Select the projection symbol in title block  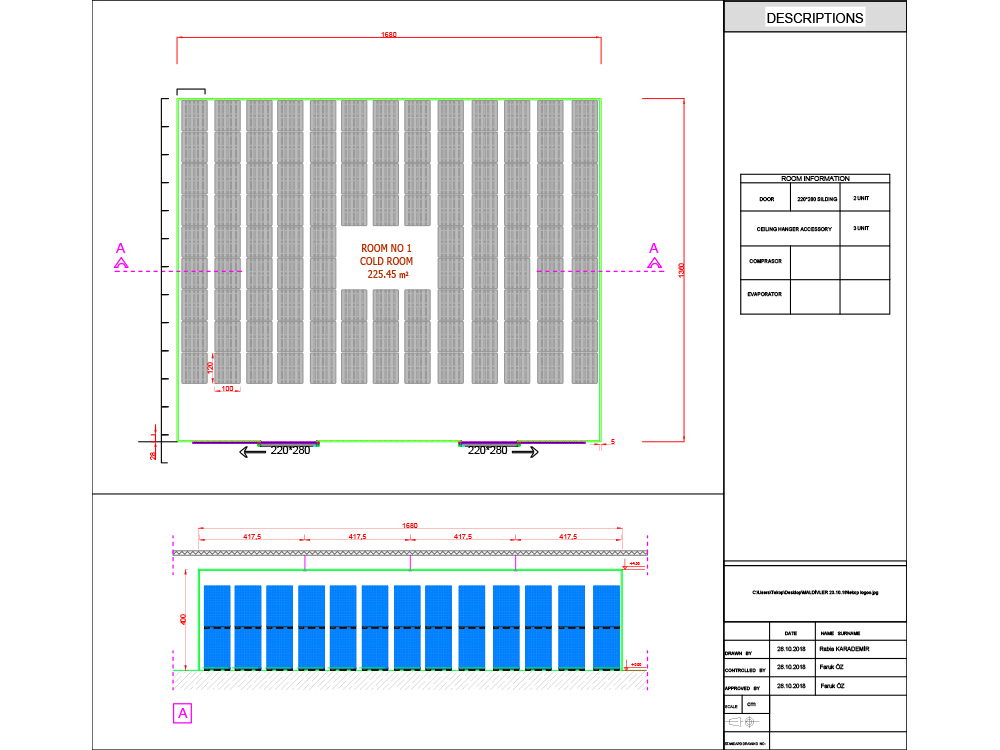tap(742, 721)
